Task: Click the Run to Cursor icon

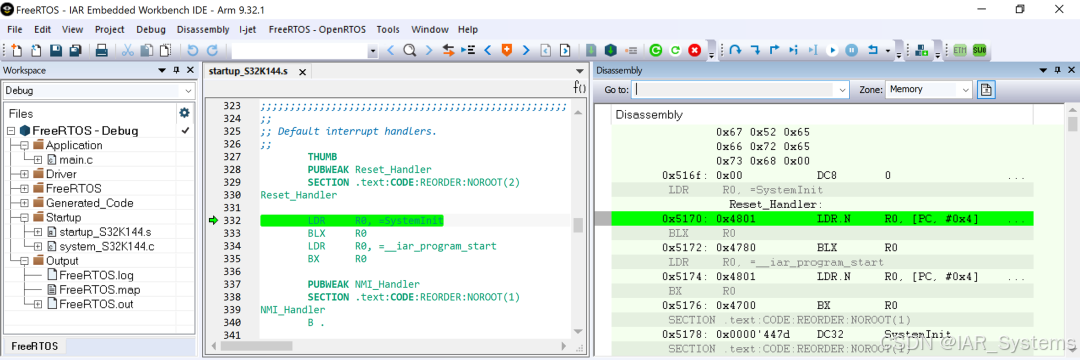Action: [813, 50]
